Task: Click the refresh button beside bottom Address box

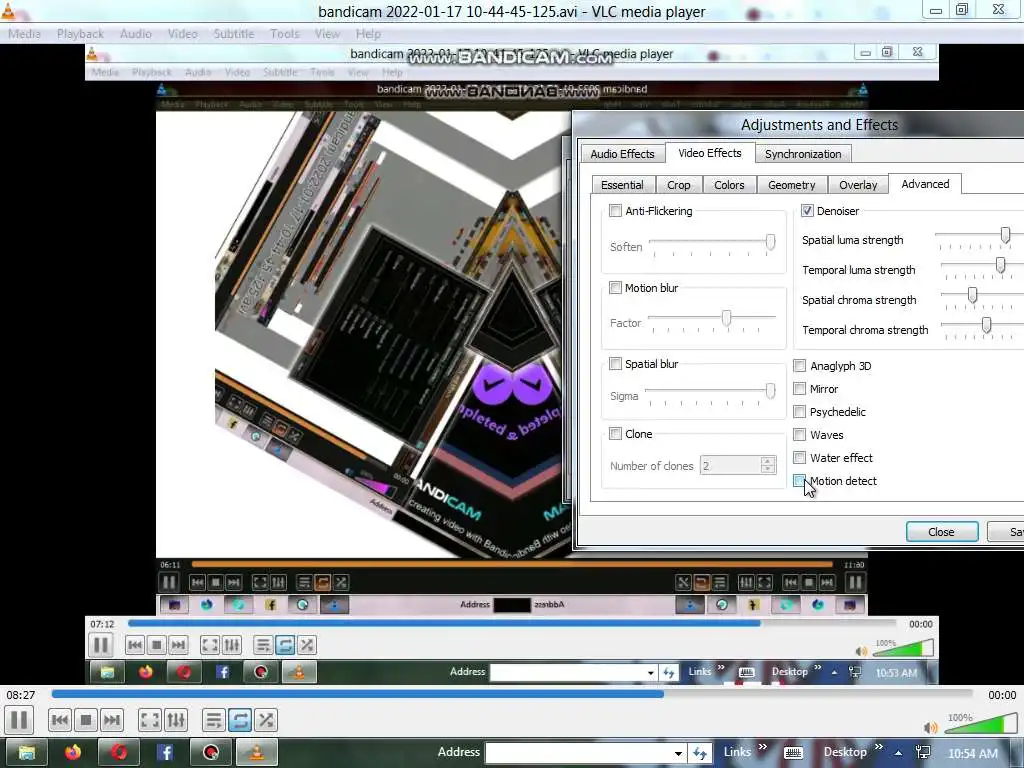Action: click(x=700, y=753)
